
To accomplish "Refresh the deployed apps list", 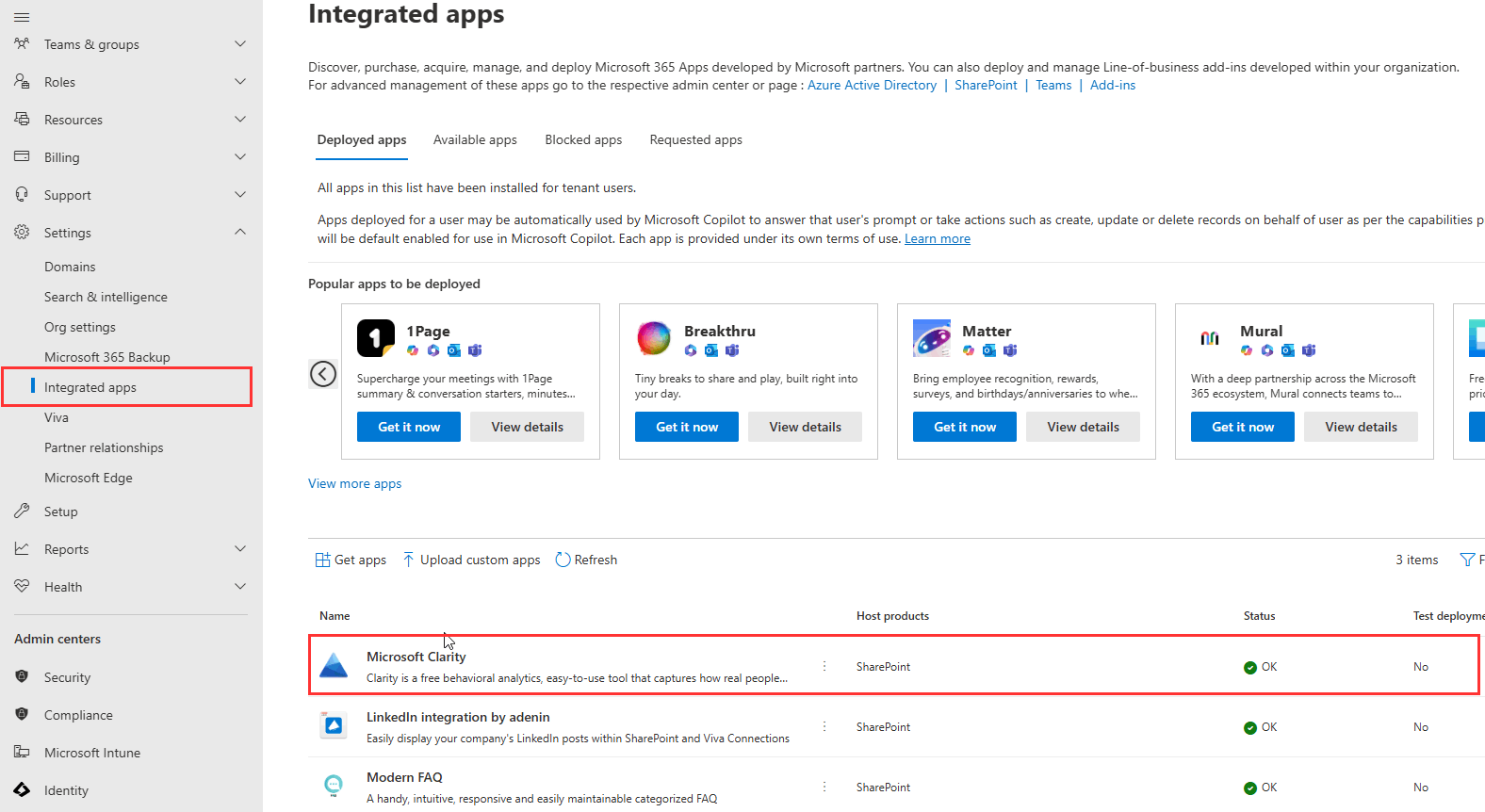I will (586, 560).
